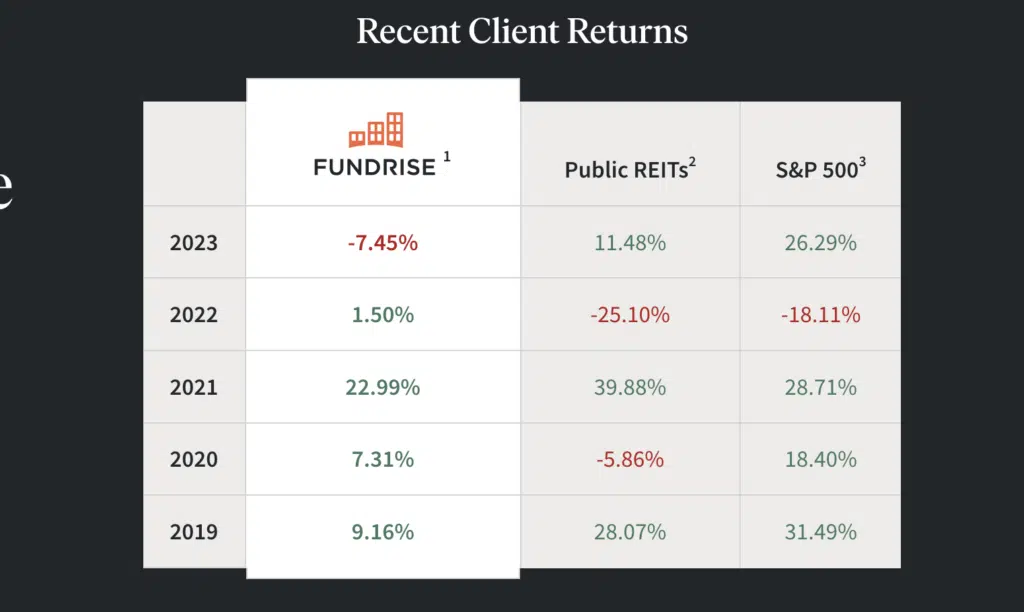Select the 2021 row label
Screen dimensions: 1024x612
click(x=194, y=387)
